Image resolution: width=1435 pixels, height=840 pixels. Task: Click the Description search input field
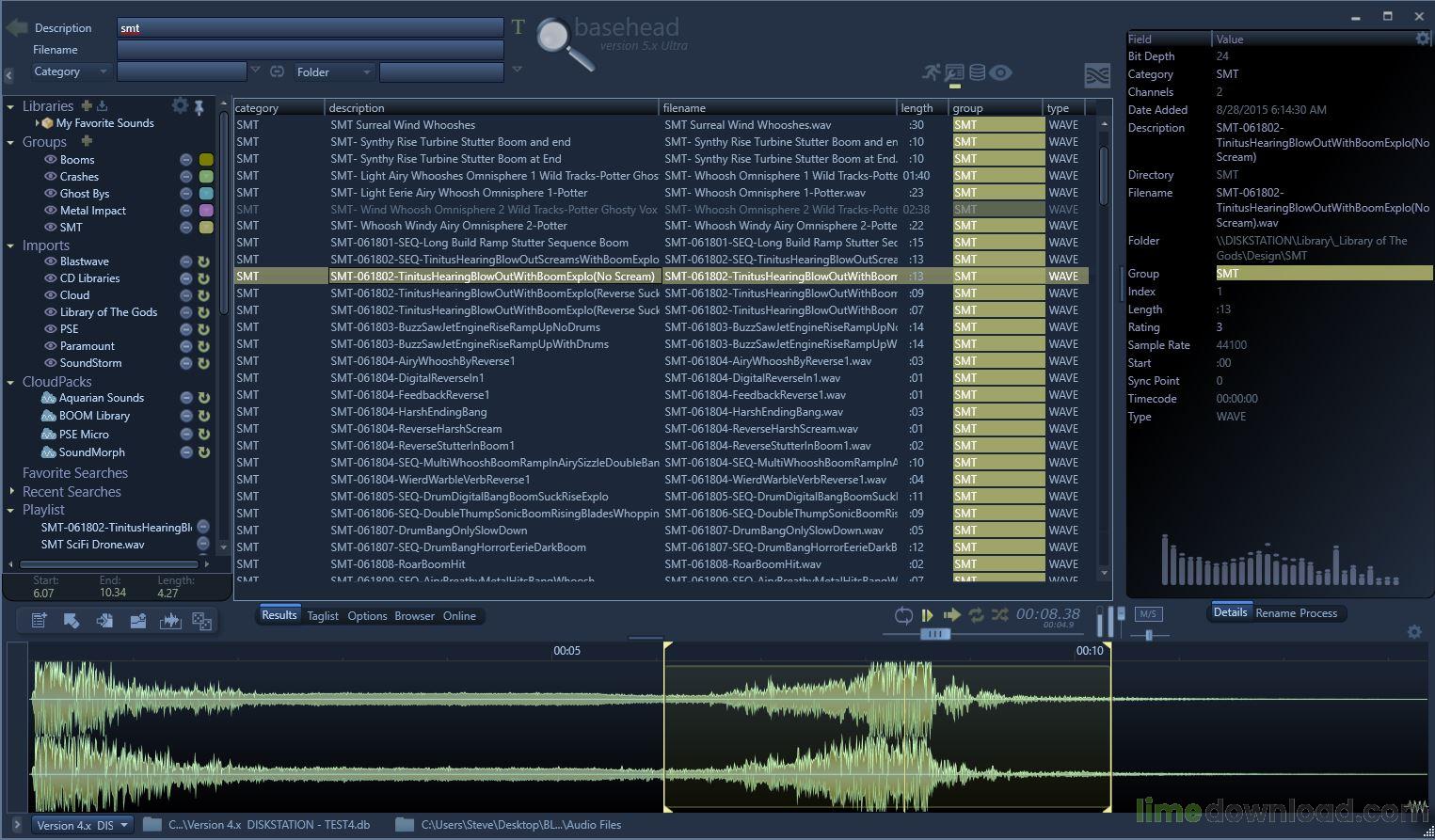311,28
